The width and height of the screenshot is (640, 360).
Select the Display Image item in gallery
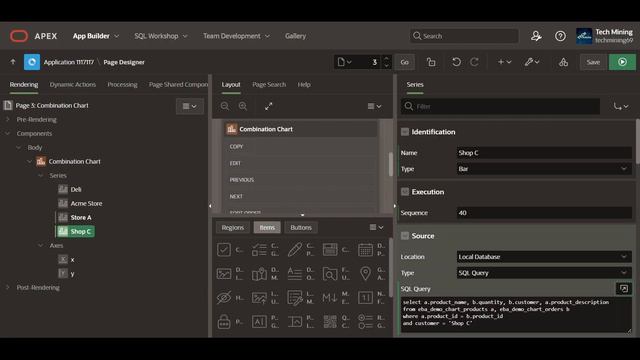point(224,273)
